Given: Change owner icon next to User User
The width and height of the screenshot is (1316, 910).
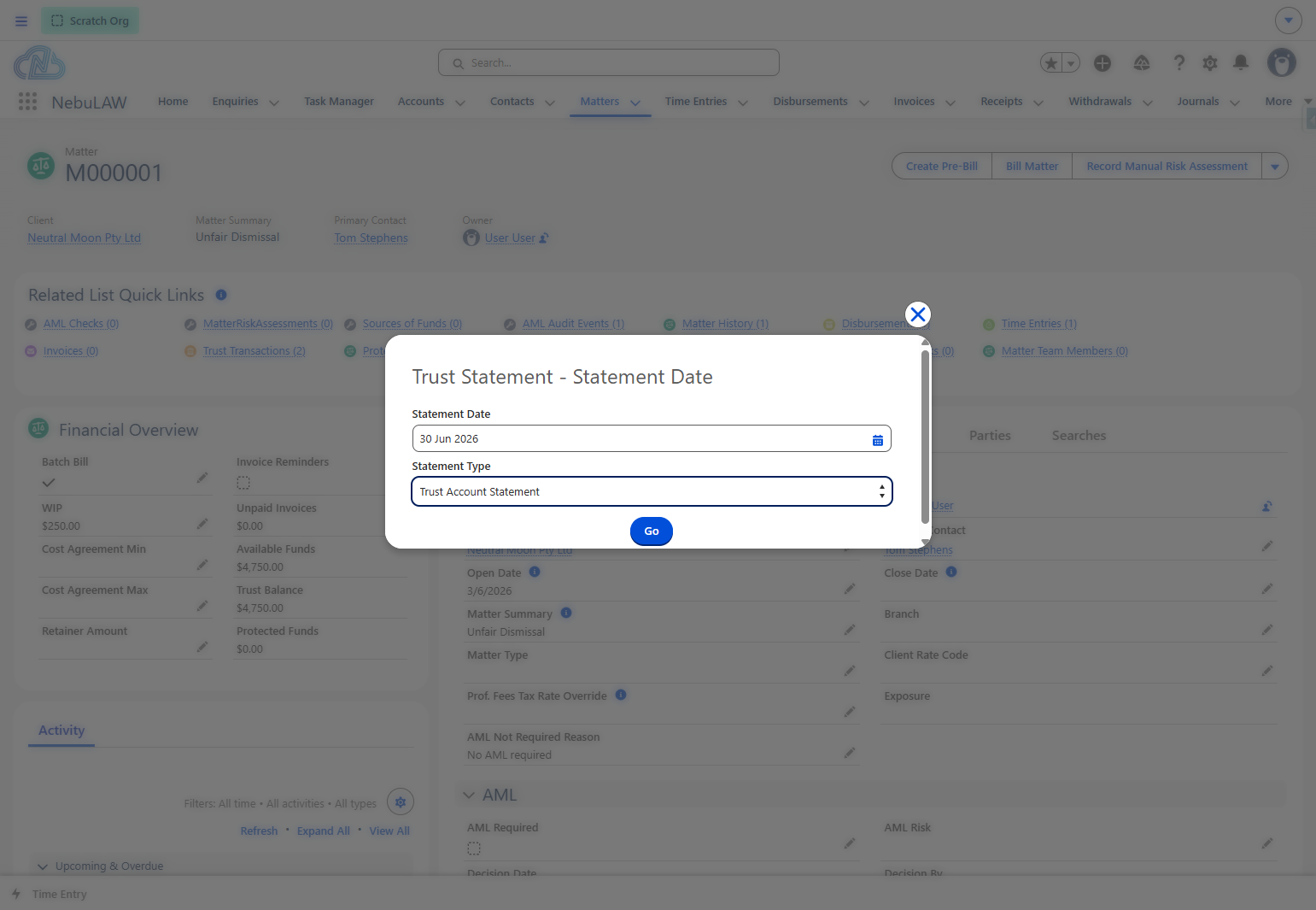Looking at the screenshot, I should [544, 238].
